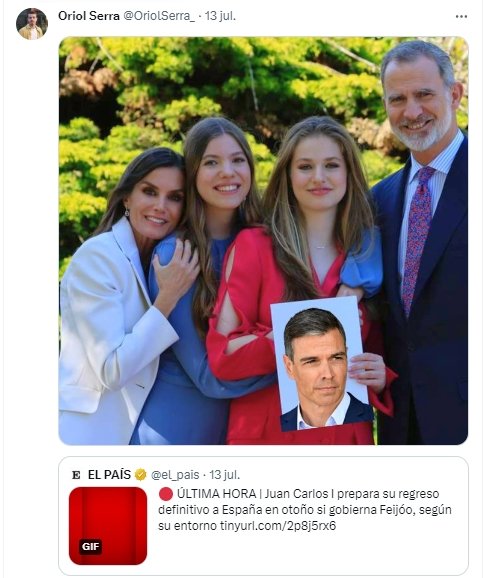Play the red GIF thumbnail

tap(108, 526)
